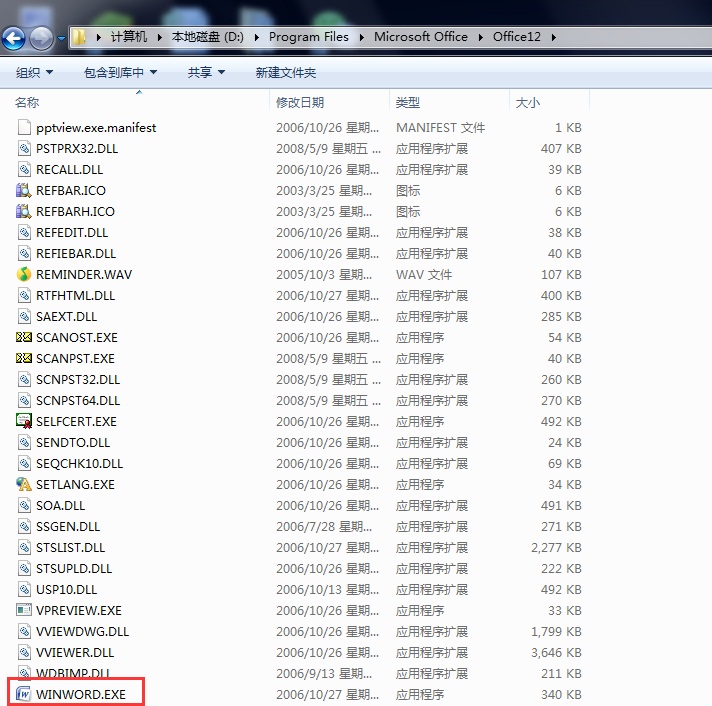
Task: Expand the arrow after Microsoft Office
Action: coord(480,37)
